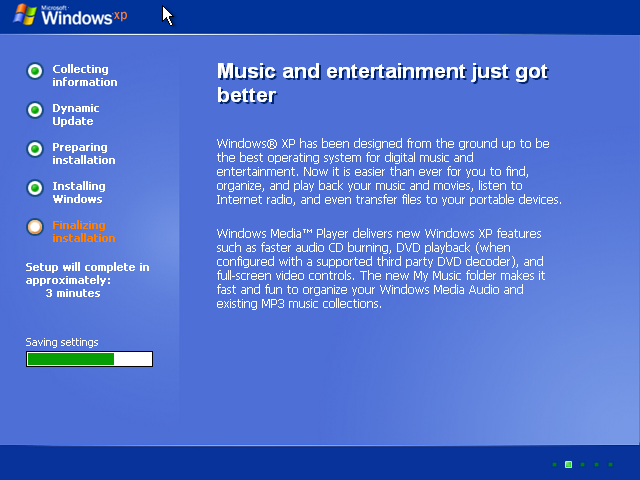Click the green Dynamic Update step indicator
Image resolution: width=640 pixels, height=480 pixels.
pos(35,110)
